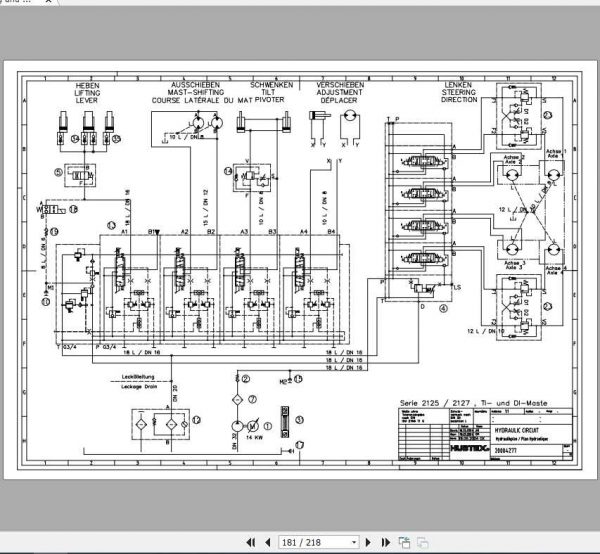Click the 'Serie 2125 / 2127' series text
The image size is (600, 554).
(x=435, y=403)
